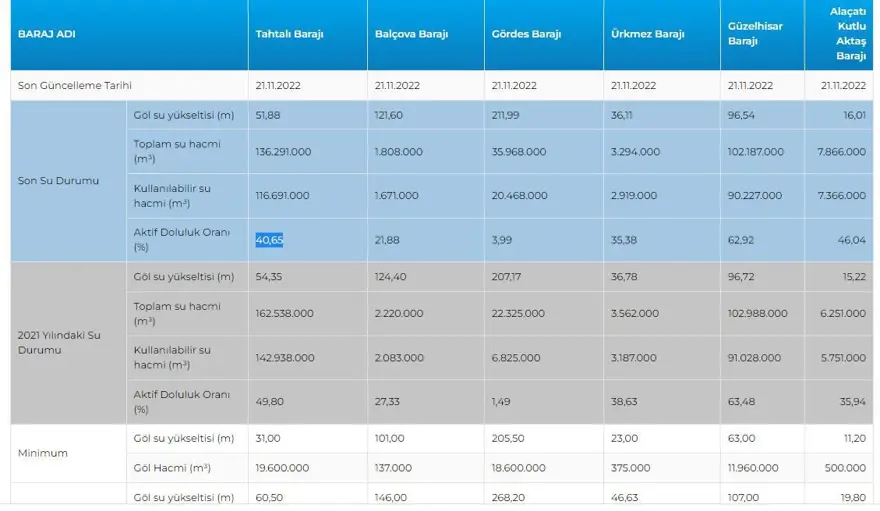This screenshot has height=511, width=880.
Task: Select the 136.291.000 total volume cell
Action: [x=284, y=152]
